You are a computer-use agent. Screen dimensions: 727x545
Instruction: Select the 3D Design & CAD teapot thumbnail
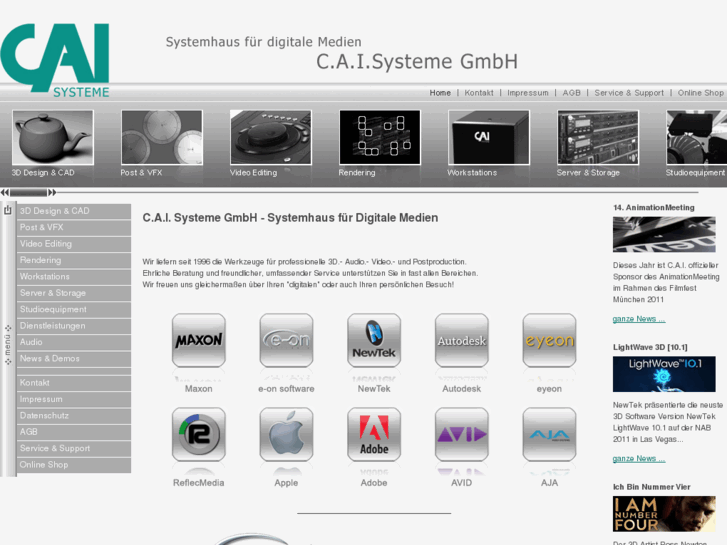pyautogui.click(x=53, y=137)
